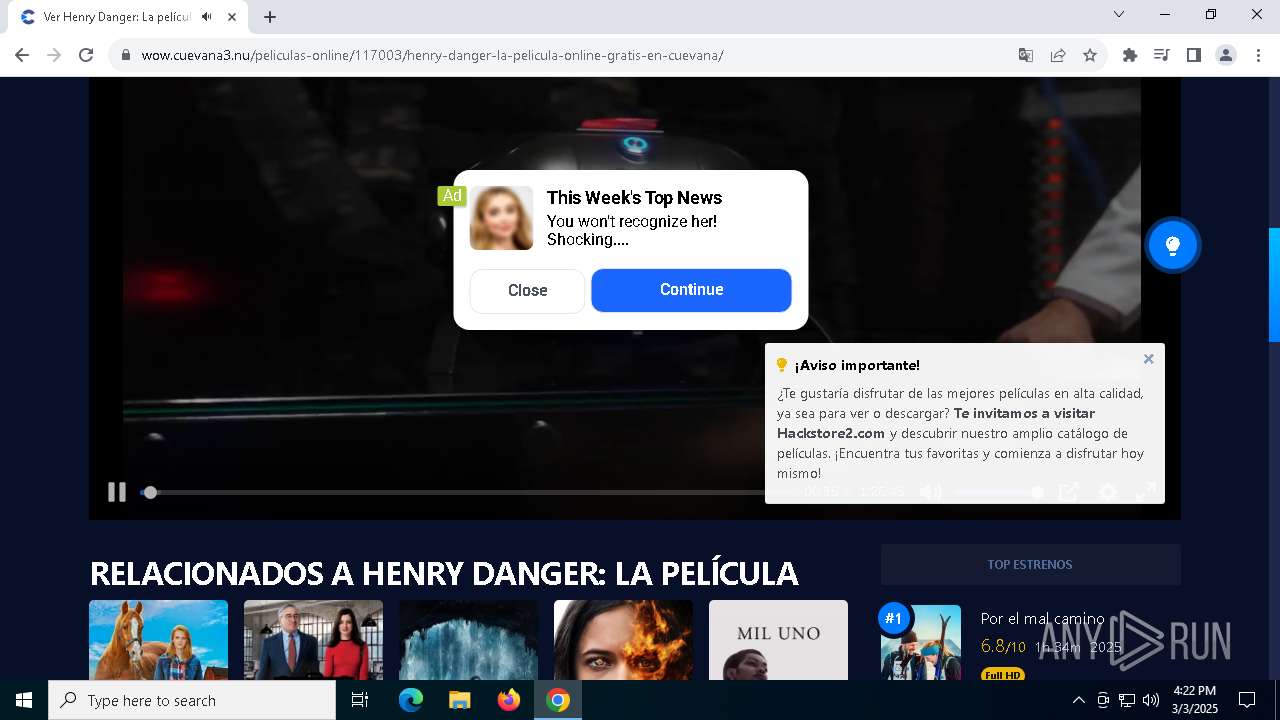Close the Ver Henry Danger tab
This screenshot has height=720, width=1280.
[x=232, y=17]
